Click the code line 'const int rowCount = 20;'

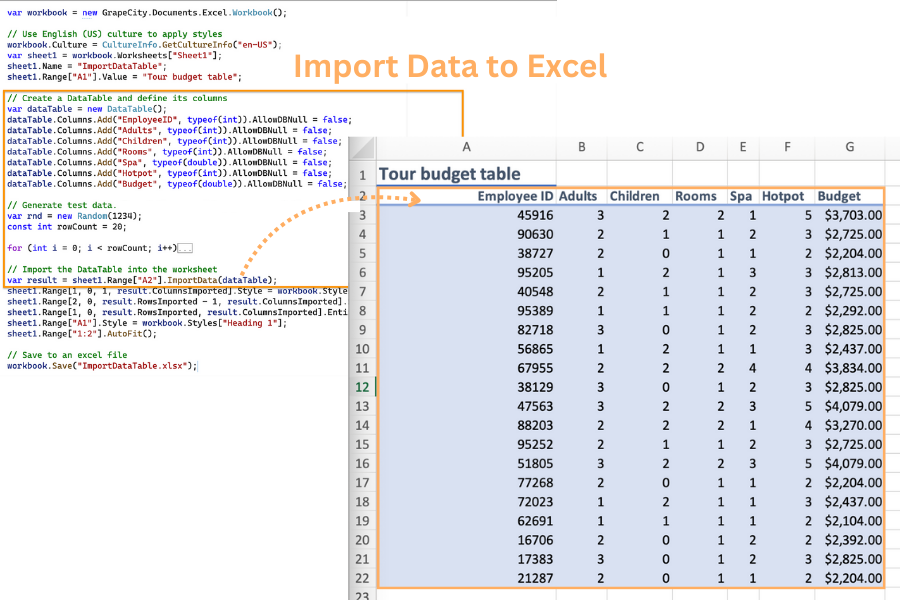click(x=67, y=227)
